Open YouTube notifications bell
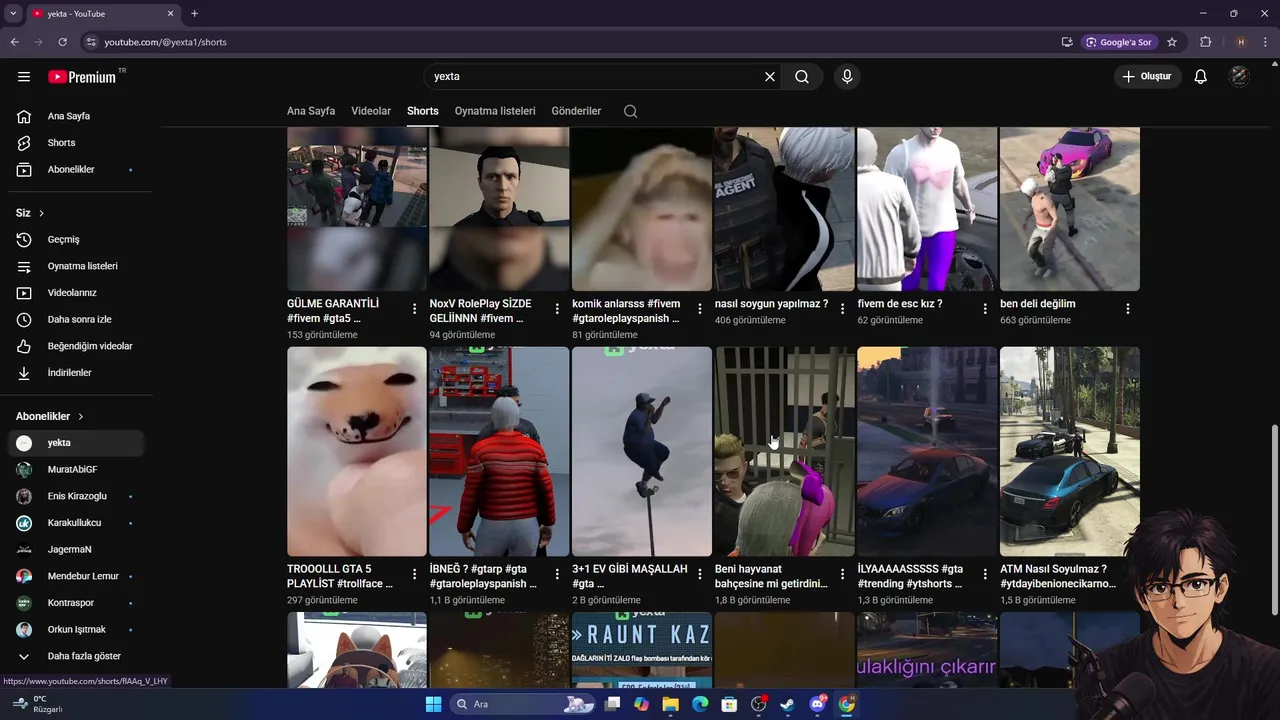This screenshot has width=1280, height=720. [x=1201, y=76]
